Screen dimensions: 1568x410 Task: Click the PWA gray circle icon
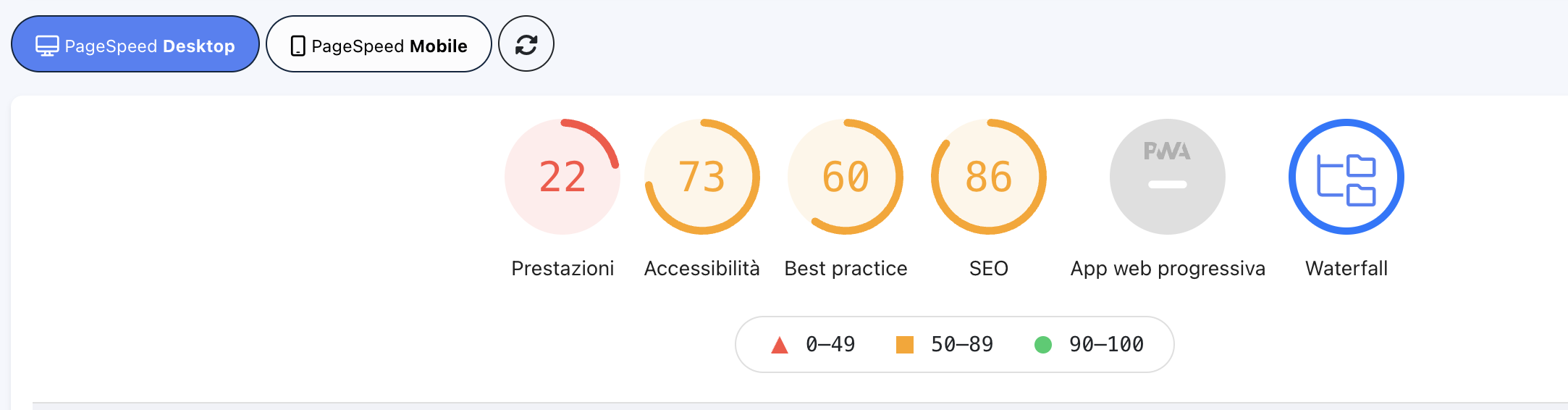click(x=1167, y=177)
